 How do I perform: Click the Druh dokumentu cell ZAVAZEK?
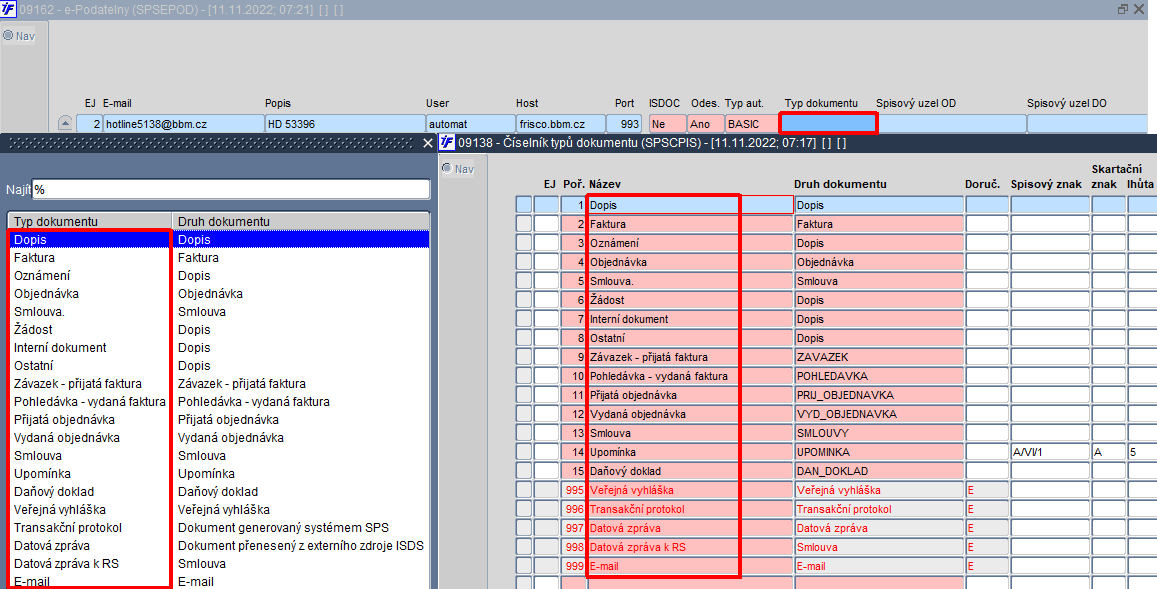coord(879,357)
